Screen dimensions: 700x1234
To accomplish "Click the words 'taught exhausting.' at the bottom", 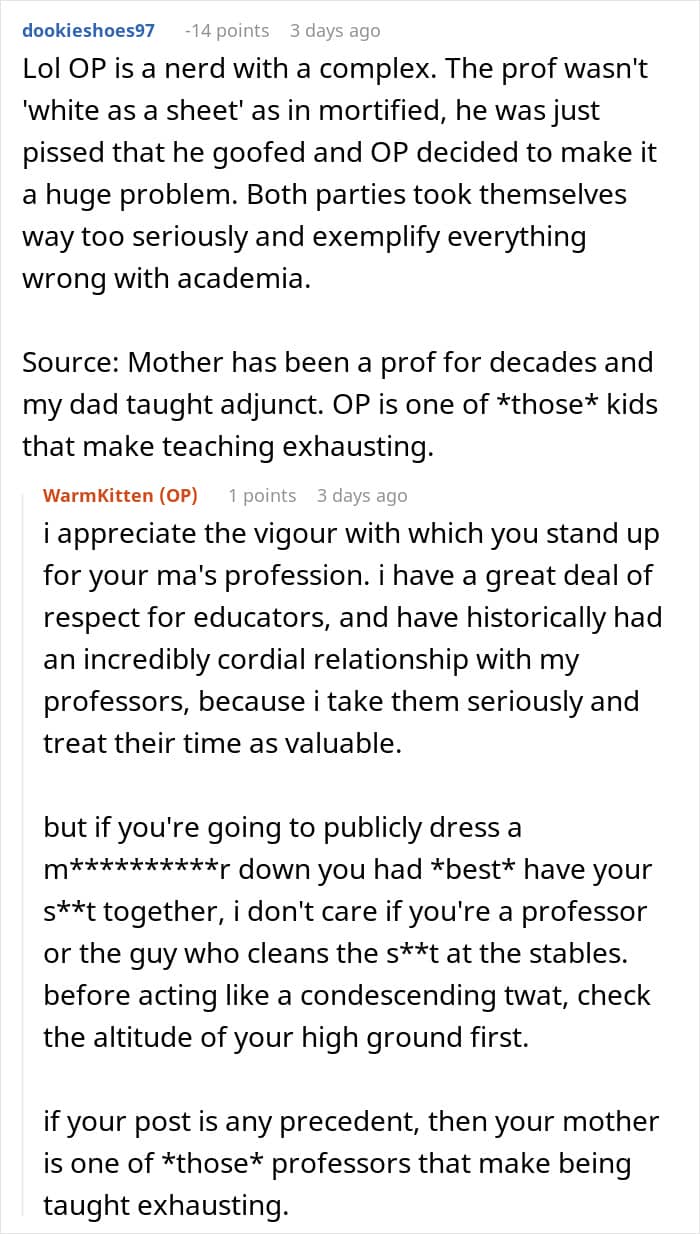I will 165,1206.
